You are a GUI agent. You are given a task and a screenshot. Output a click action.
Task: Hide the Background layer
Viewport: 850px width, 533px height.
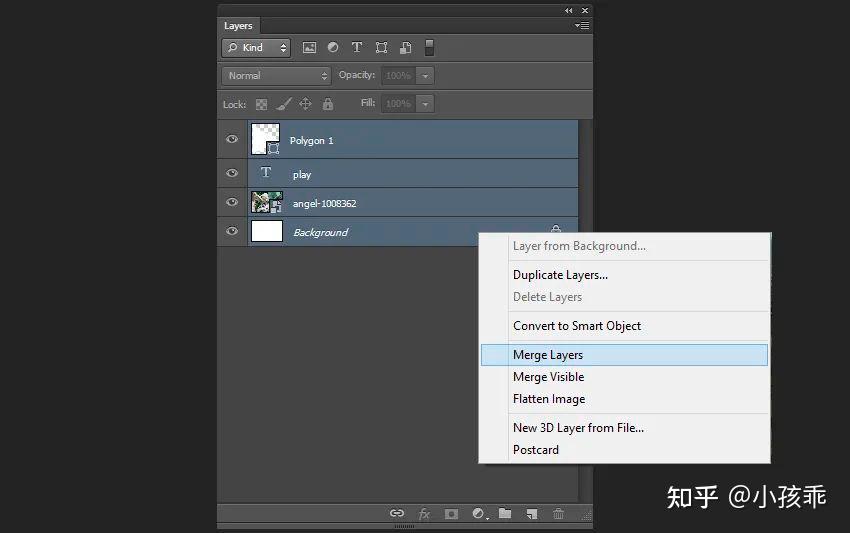click(232, 231)
